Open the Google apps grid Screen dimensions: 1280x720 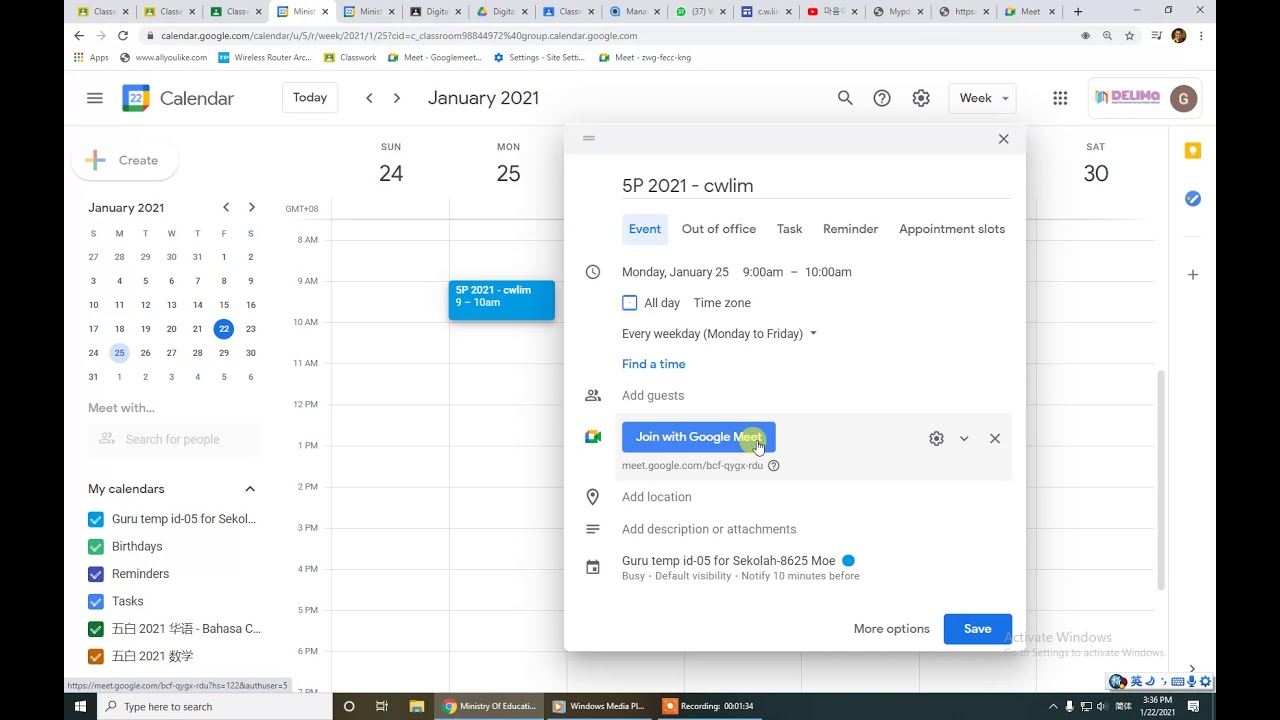[x=1060, y=98]
